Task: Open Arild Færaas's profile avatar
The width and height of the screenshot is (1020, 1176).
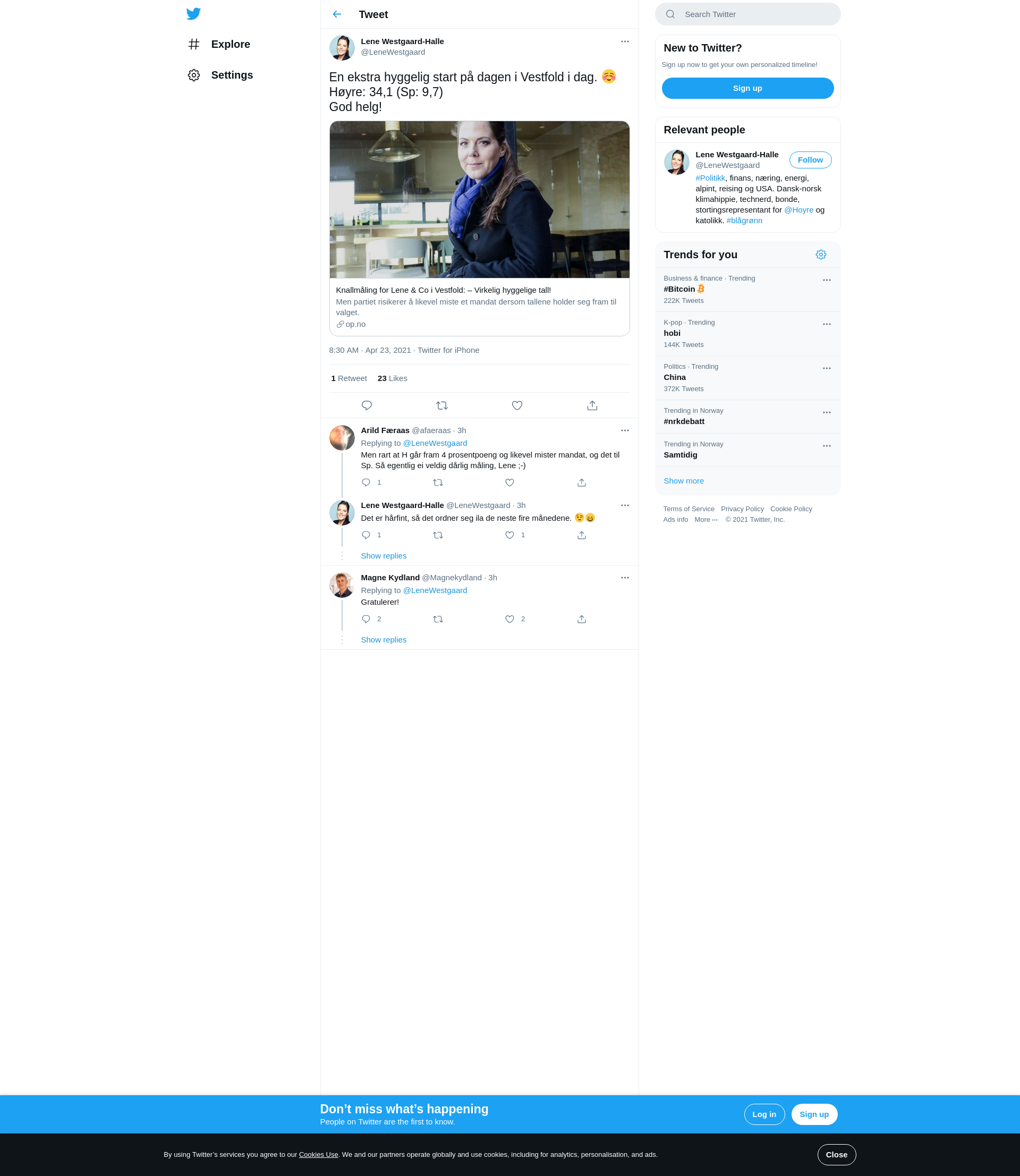Action: (342, 438)
